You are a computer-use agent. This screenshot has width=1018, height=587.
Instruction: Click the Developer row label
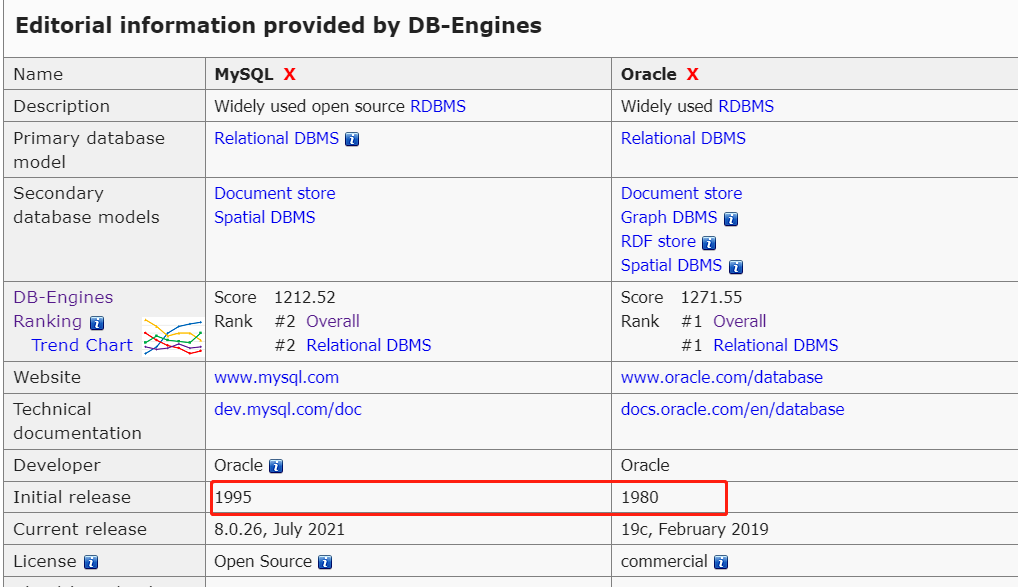[57, 466]
